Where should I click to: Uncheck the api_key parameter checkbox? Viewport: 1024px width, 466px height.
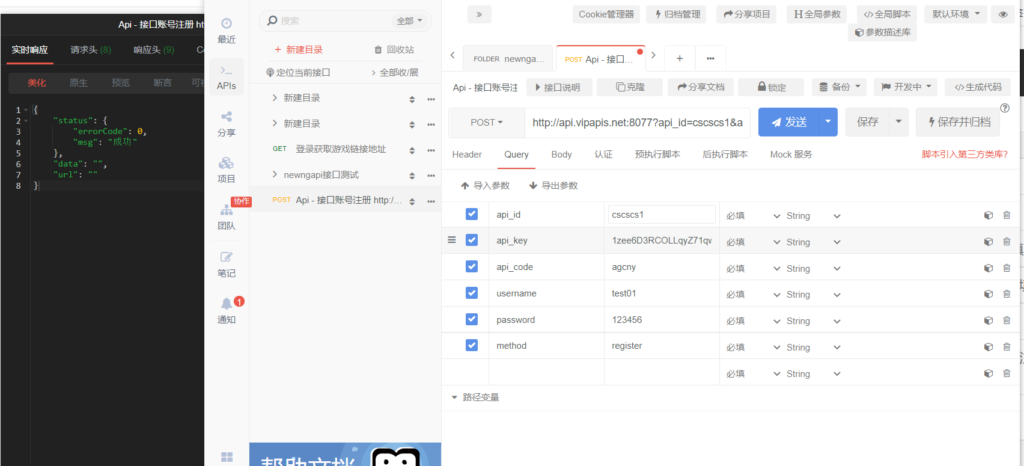pos(472,240)
